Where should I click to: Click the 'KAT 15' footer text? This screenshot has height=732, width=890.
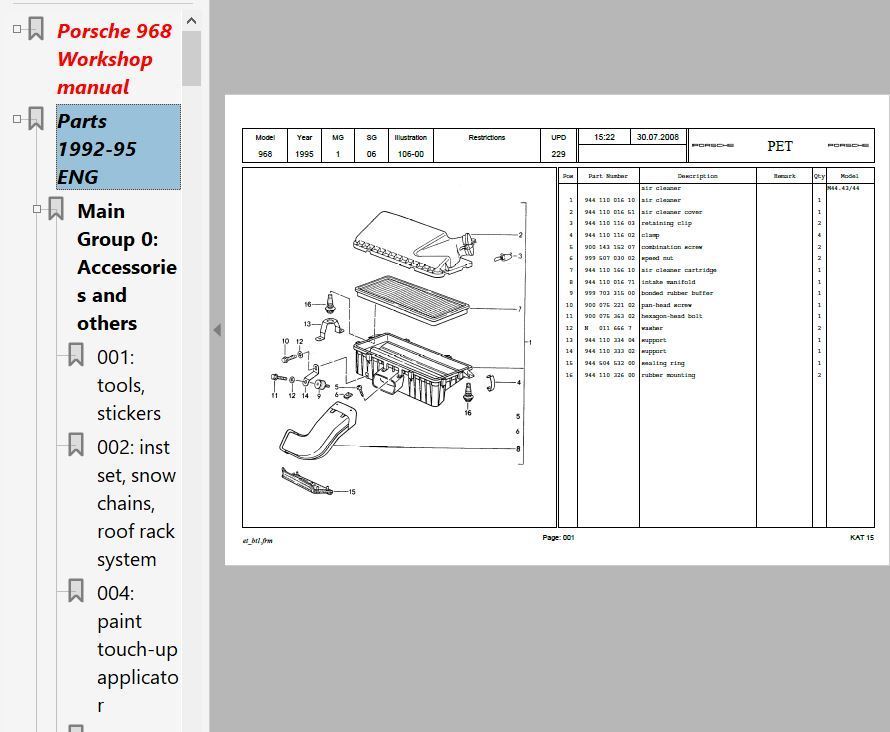tap(862, 537)
